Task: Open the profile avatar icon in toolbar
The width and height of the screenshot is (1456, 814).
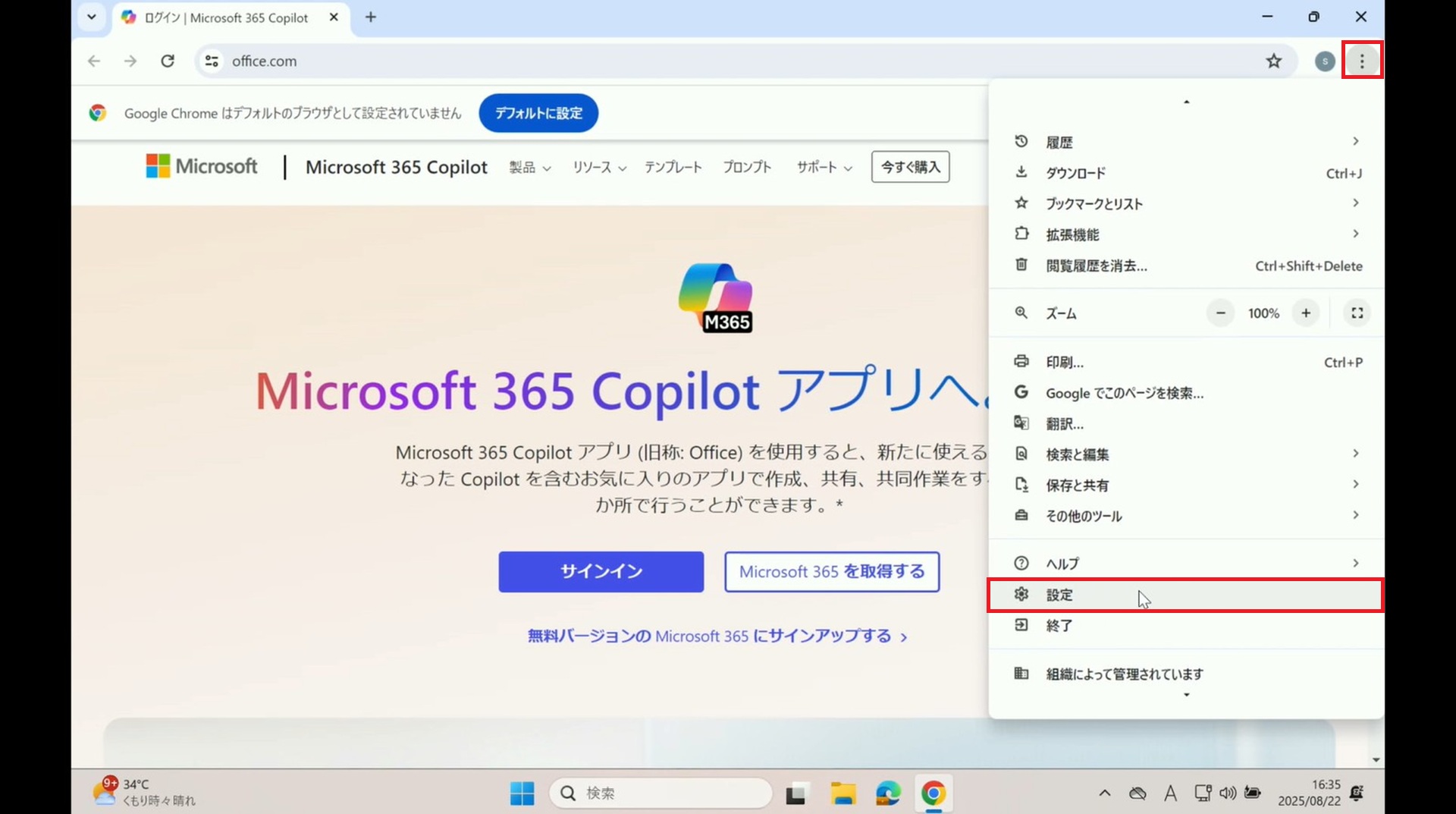Action: 1324,61
